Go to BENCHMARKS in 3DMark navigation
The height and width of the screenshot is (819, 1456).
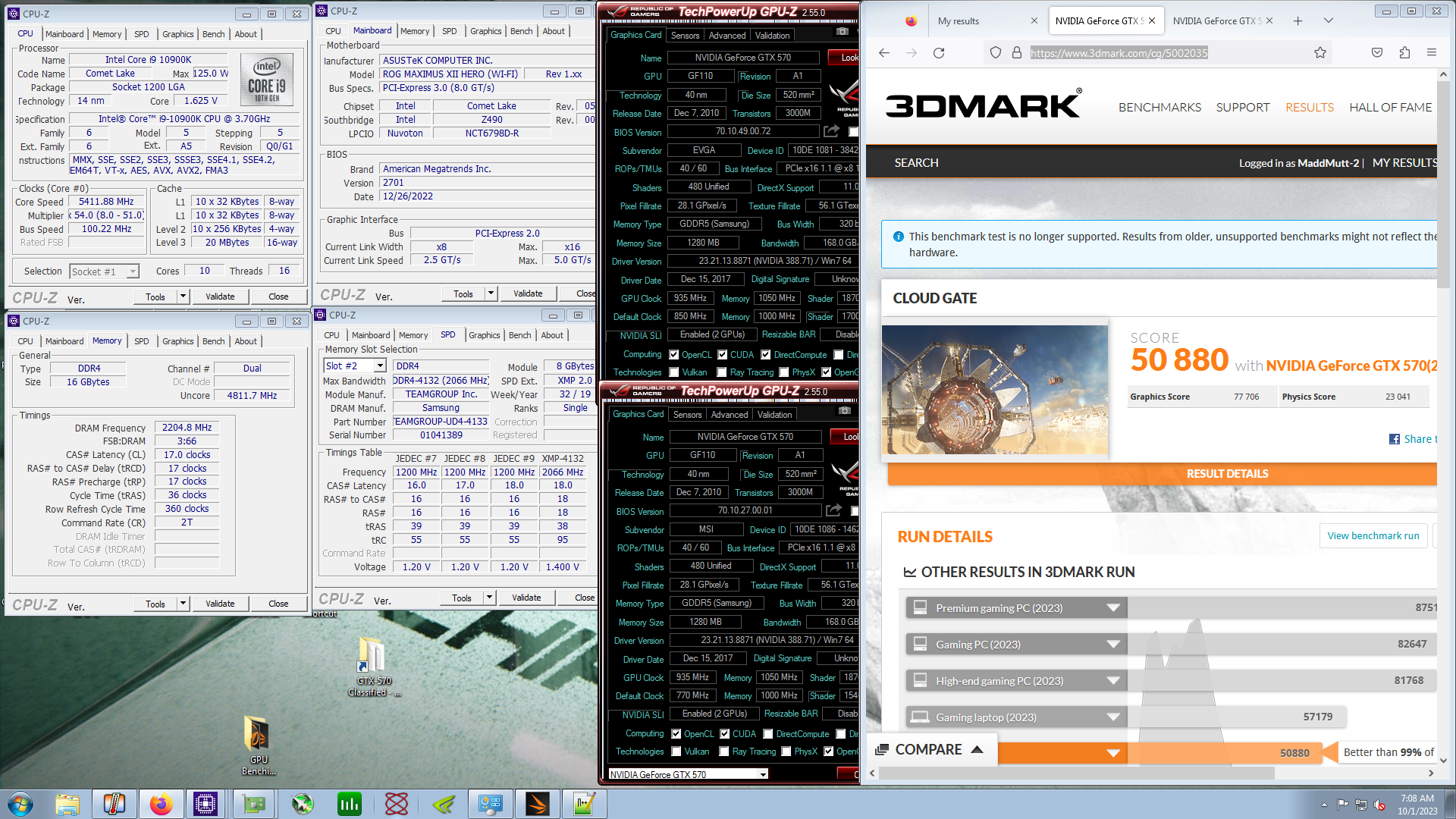coord(1160,108)
